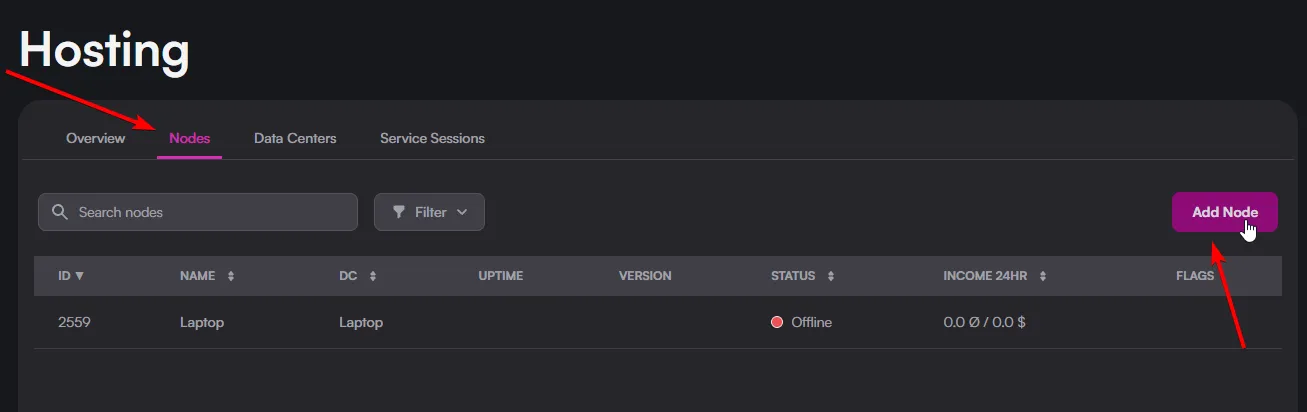Sort nodes by the NAME sort arrows
Screen dimensions: 1307x412
click(231, 276)
